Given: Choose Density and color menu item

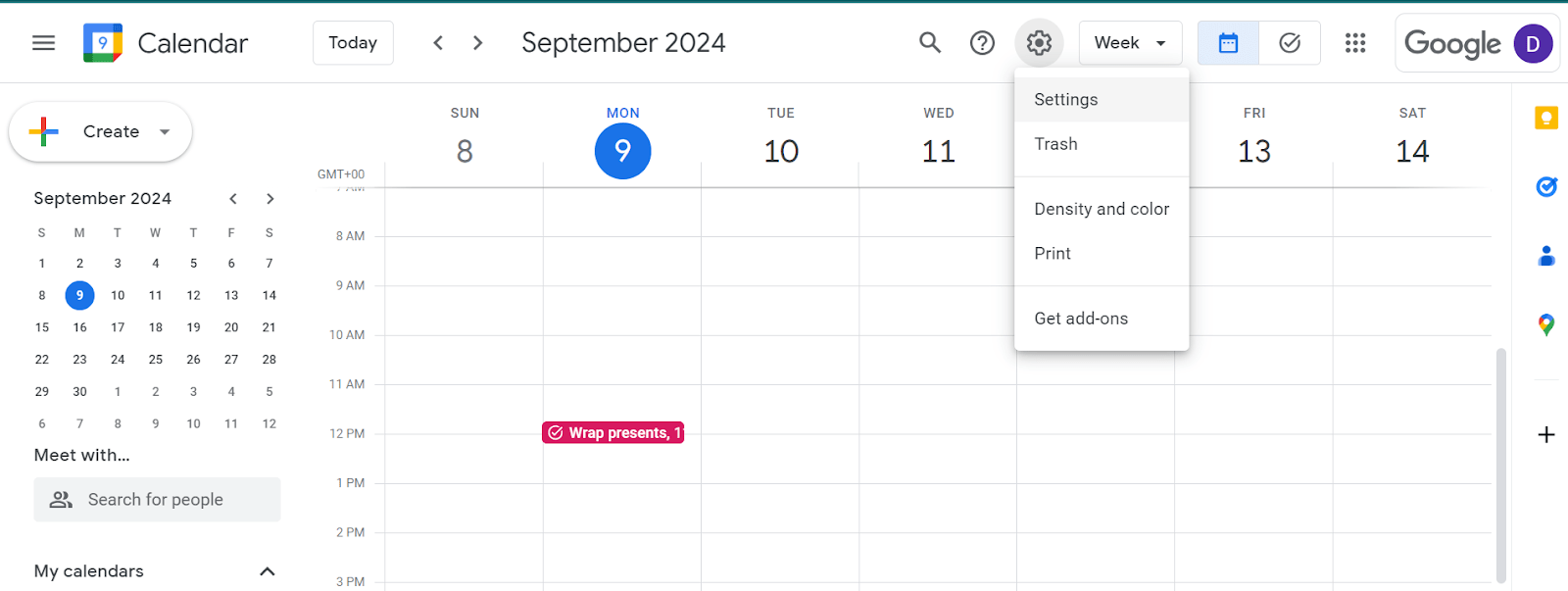Looking at the screenshot, I should point(1102,209).
